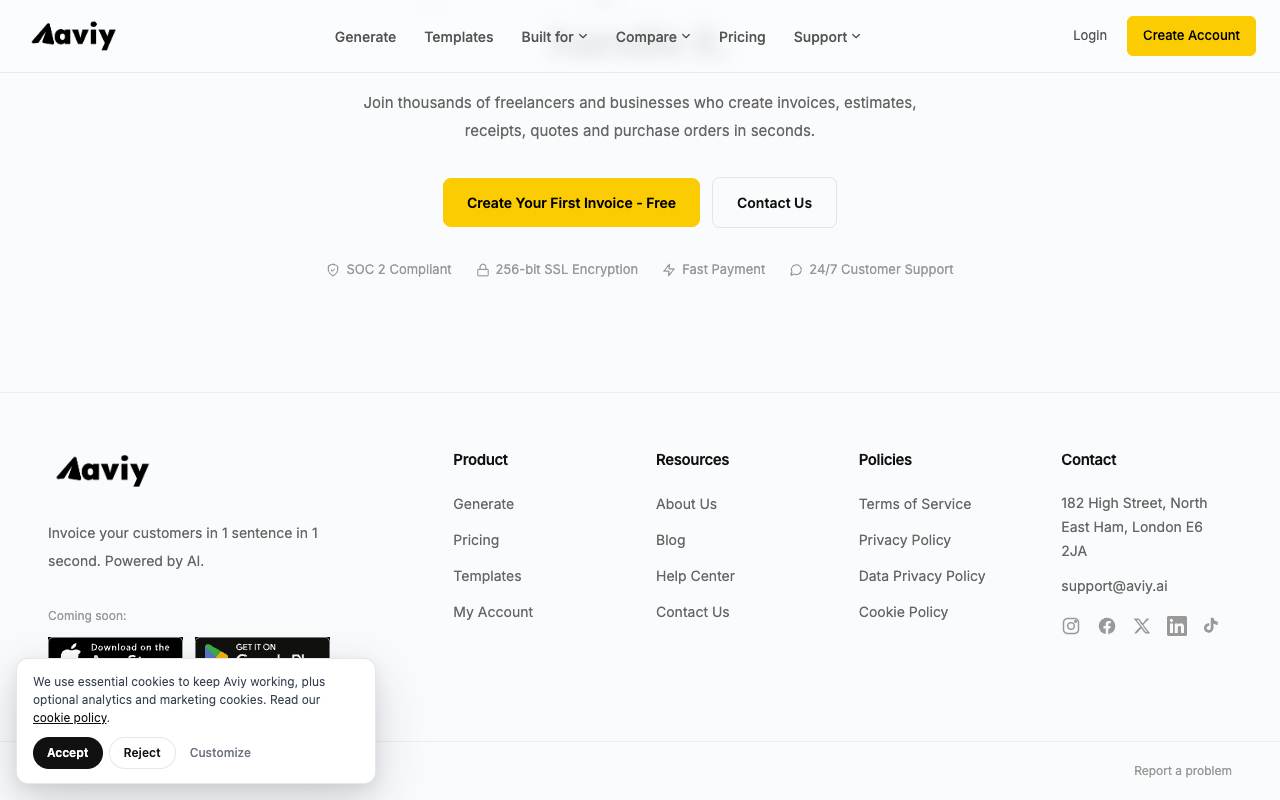Open Generate in the top navigation
The width and height of the screenshot is (1280, 800).
pyautogui.click(x=365, y=37)
